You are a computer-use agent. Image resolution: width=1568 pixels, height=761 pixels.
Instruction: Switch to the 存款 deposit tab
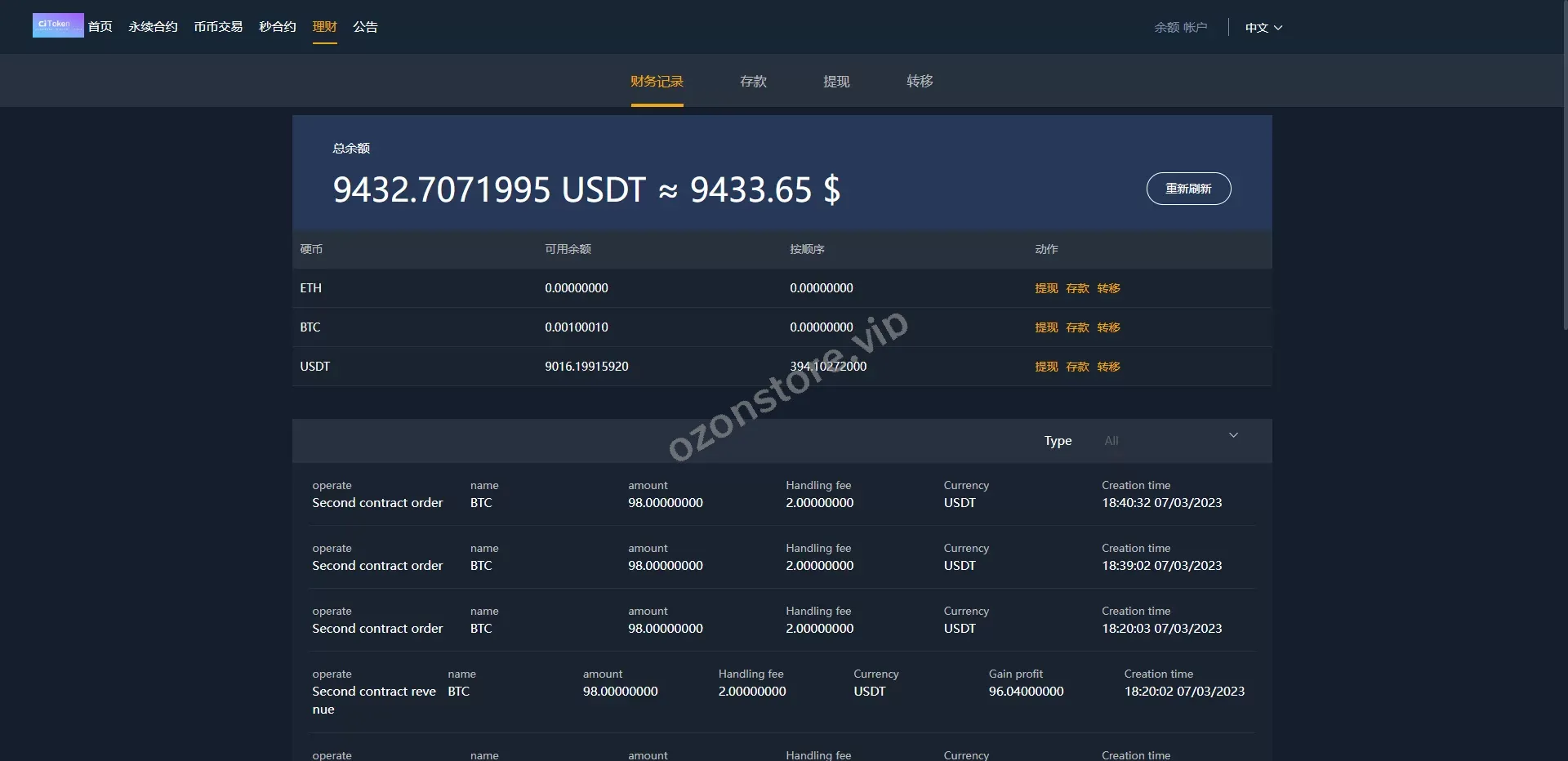753,82
